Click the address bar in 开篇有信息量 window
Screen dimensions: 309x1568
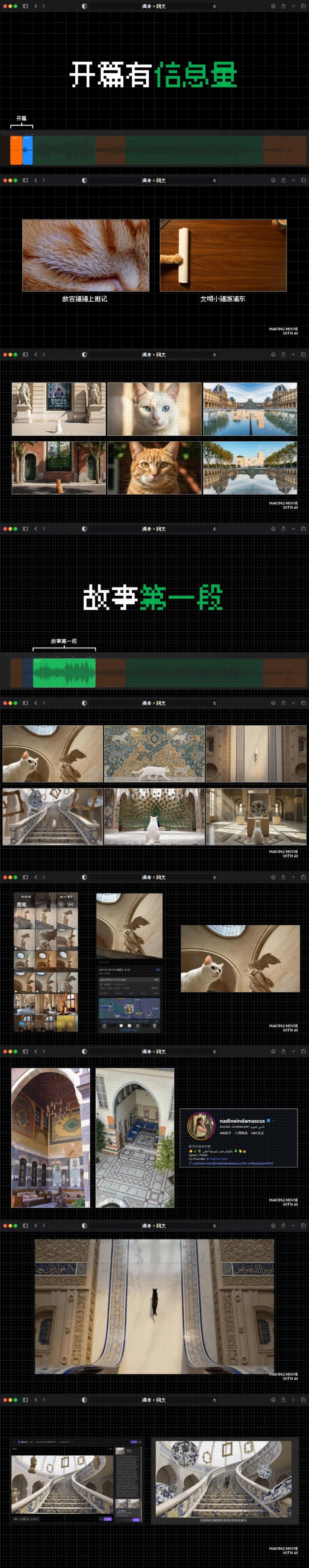pos(154,6)
